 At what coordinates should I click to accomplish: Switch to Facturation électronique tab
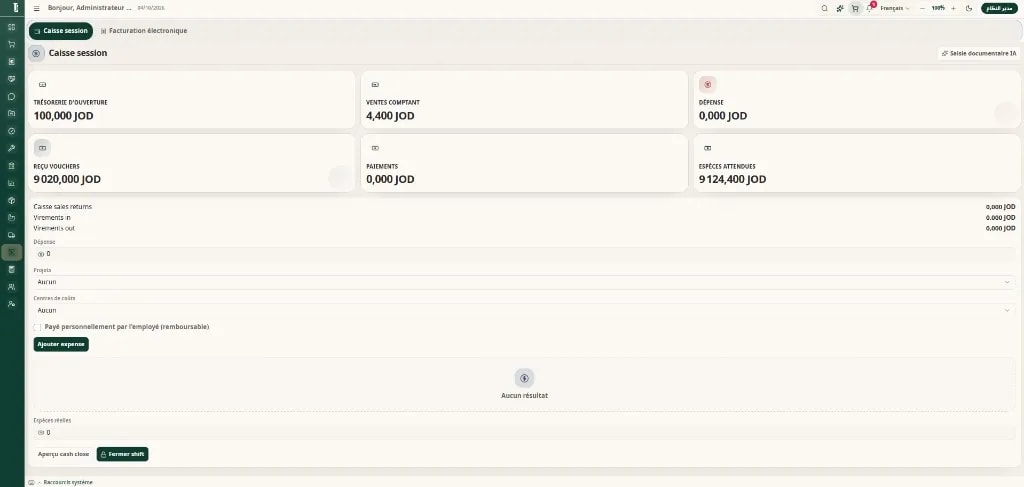tap(144, 31)
